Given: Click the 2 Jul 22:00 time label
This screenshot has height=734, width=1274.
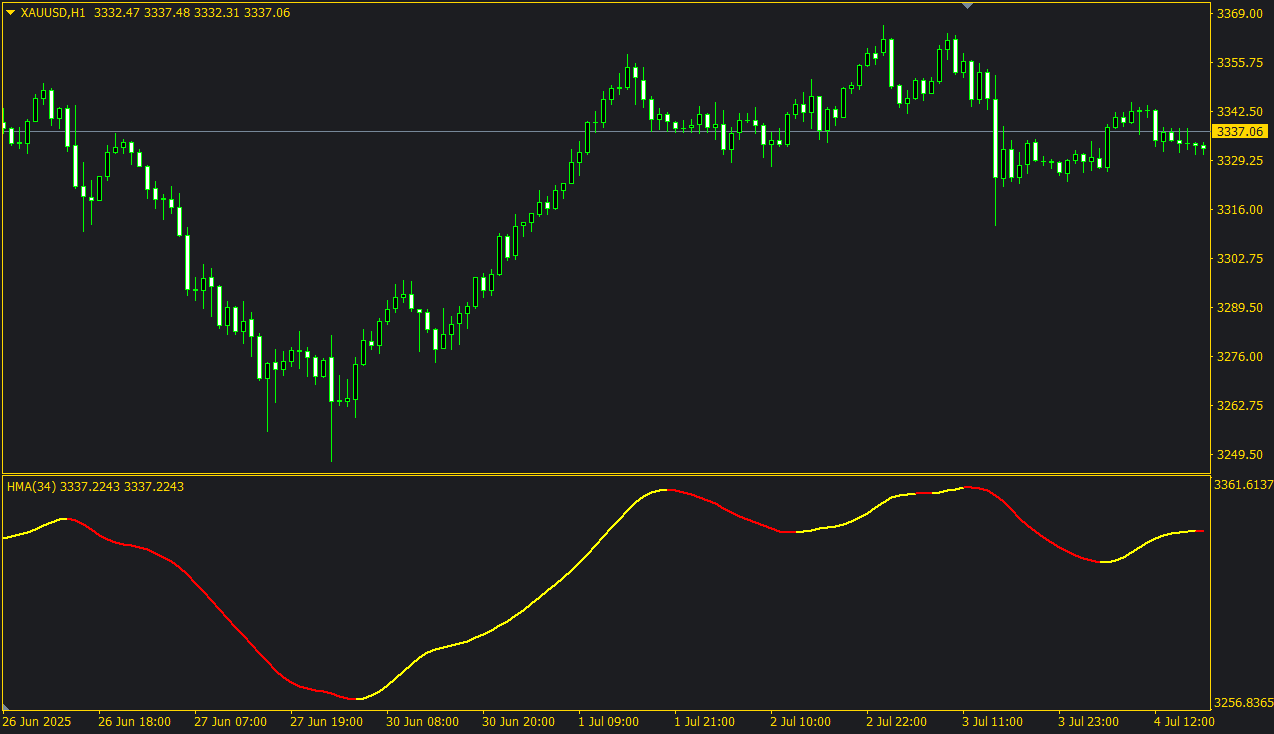Looking at the screenshot, I should click(x=896, y=722).
